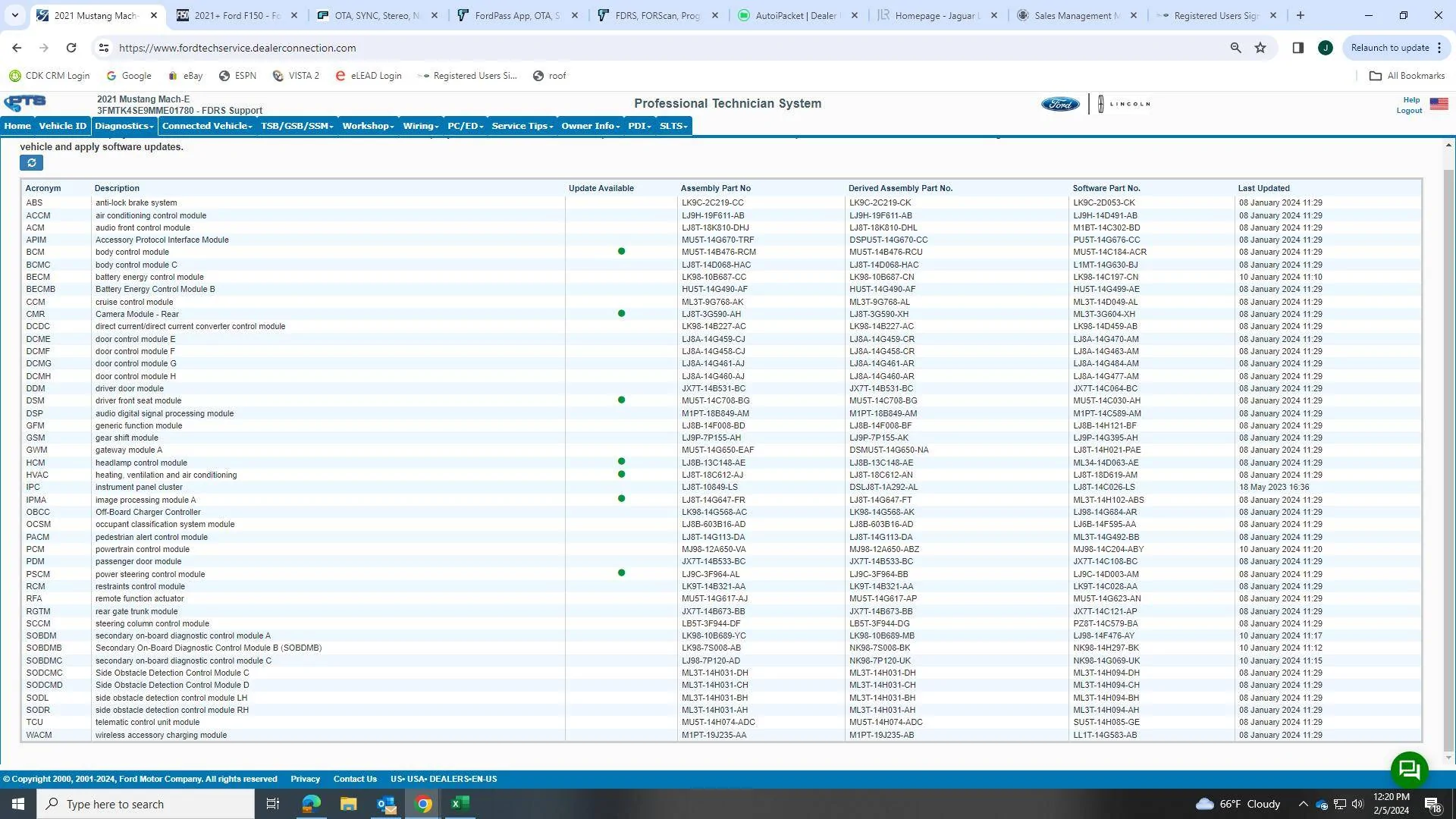Open the green chat bubble icon
Screen dimensions: 1456x819
pos(1409,770)
